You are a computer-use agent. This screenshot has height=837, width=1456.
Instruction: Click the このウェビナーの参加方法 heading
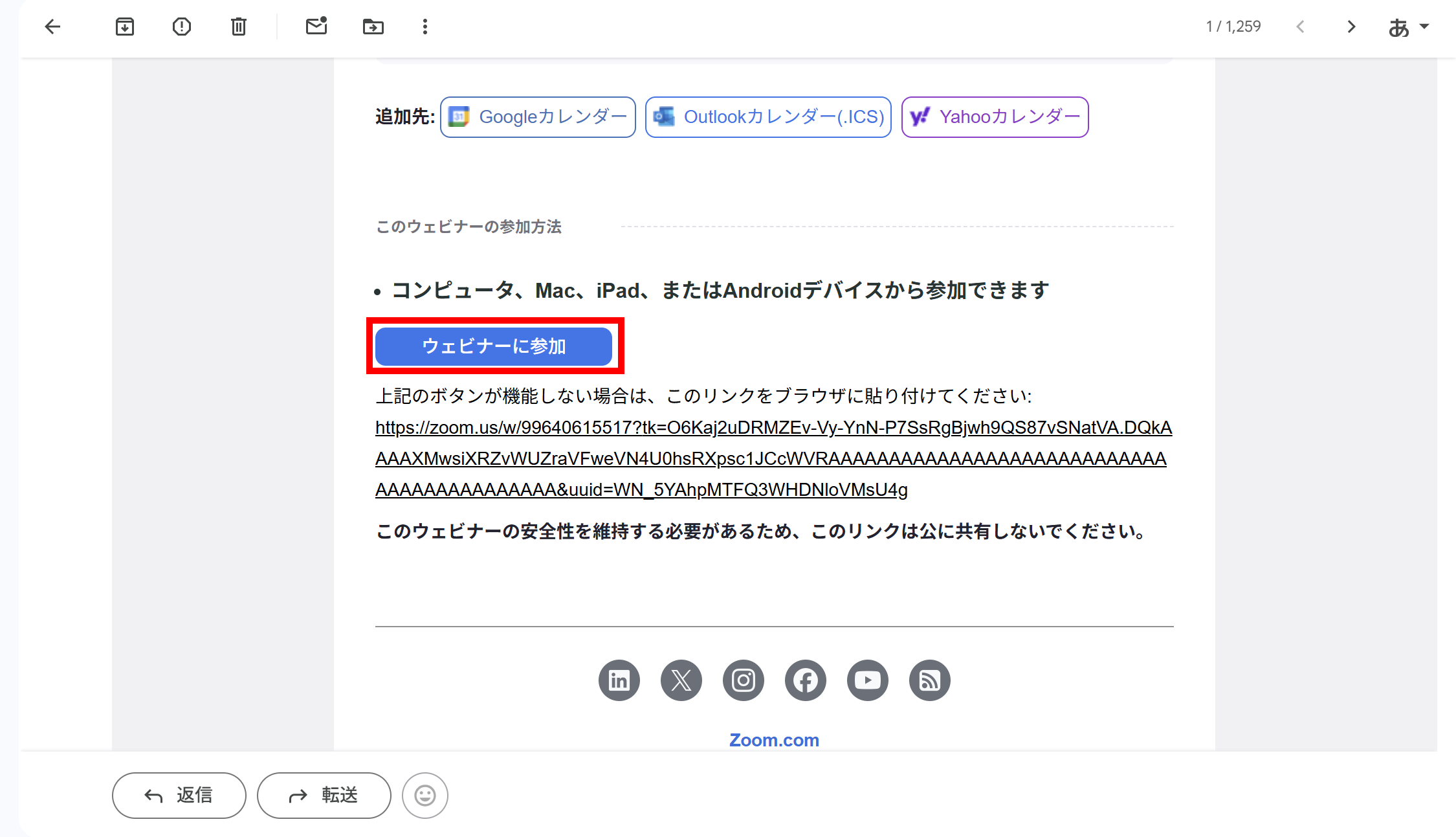click(469, 227)
